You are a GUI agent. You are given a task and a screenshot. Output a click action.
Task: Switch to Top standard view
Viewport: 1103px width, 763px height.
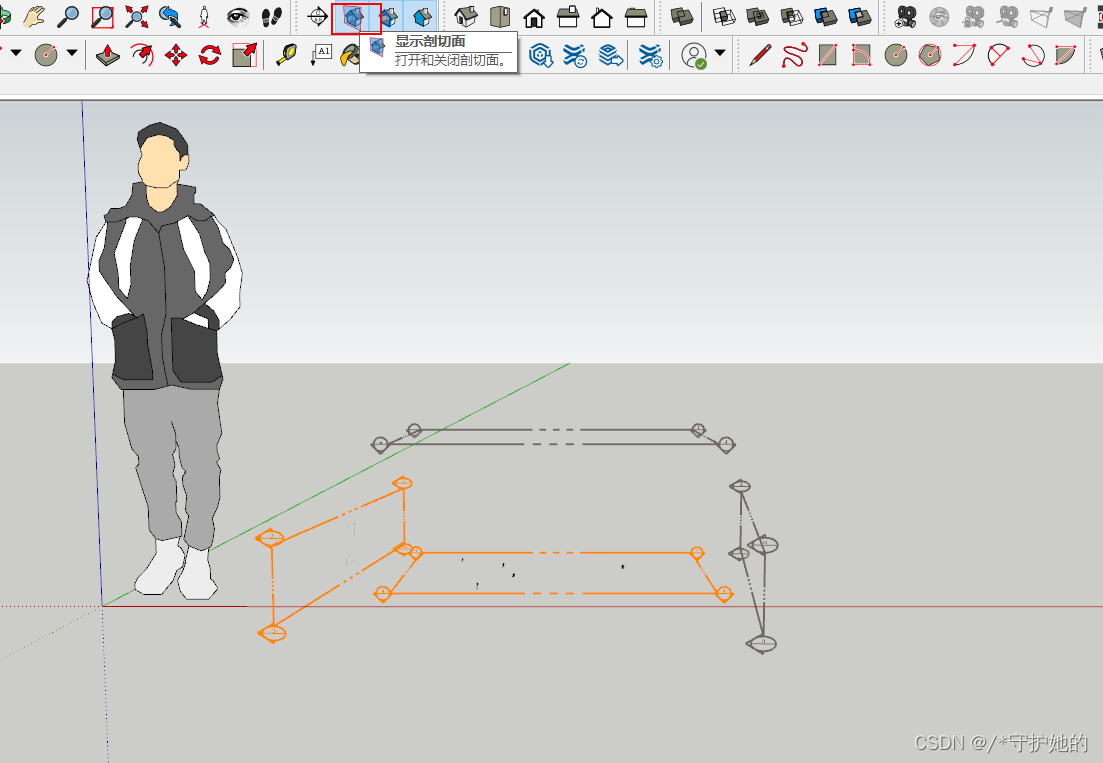click(x=500, y=17)
